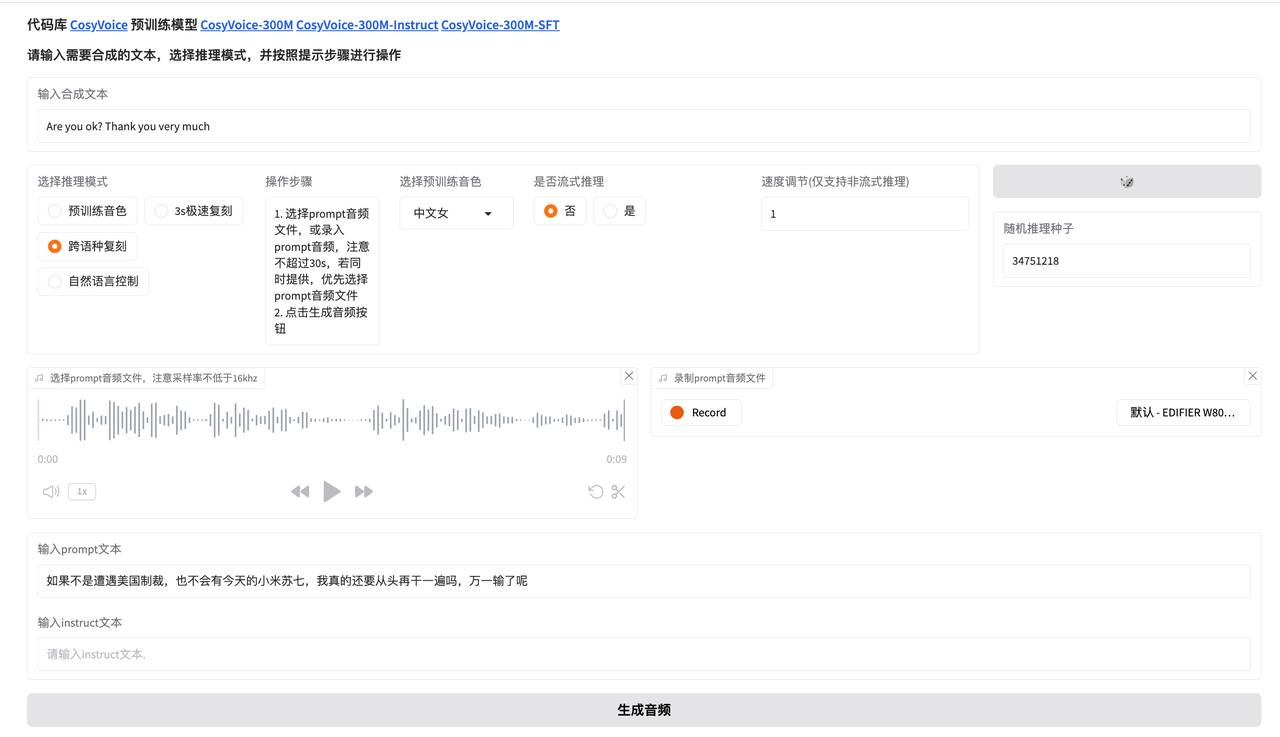Click the volume speaker icon

tap(51, 491)
